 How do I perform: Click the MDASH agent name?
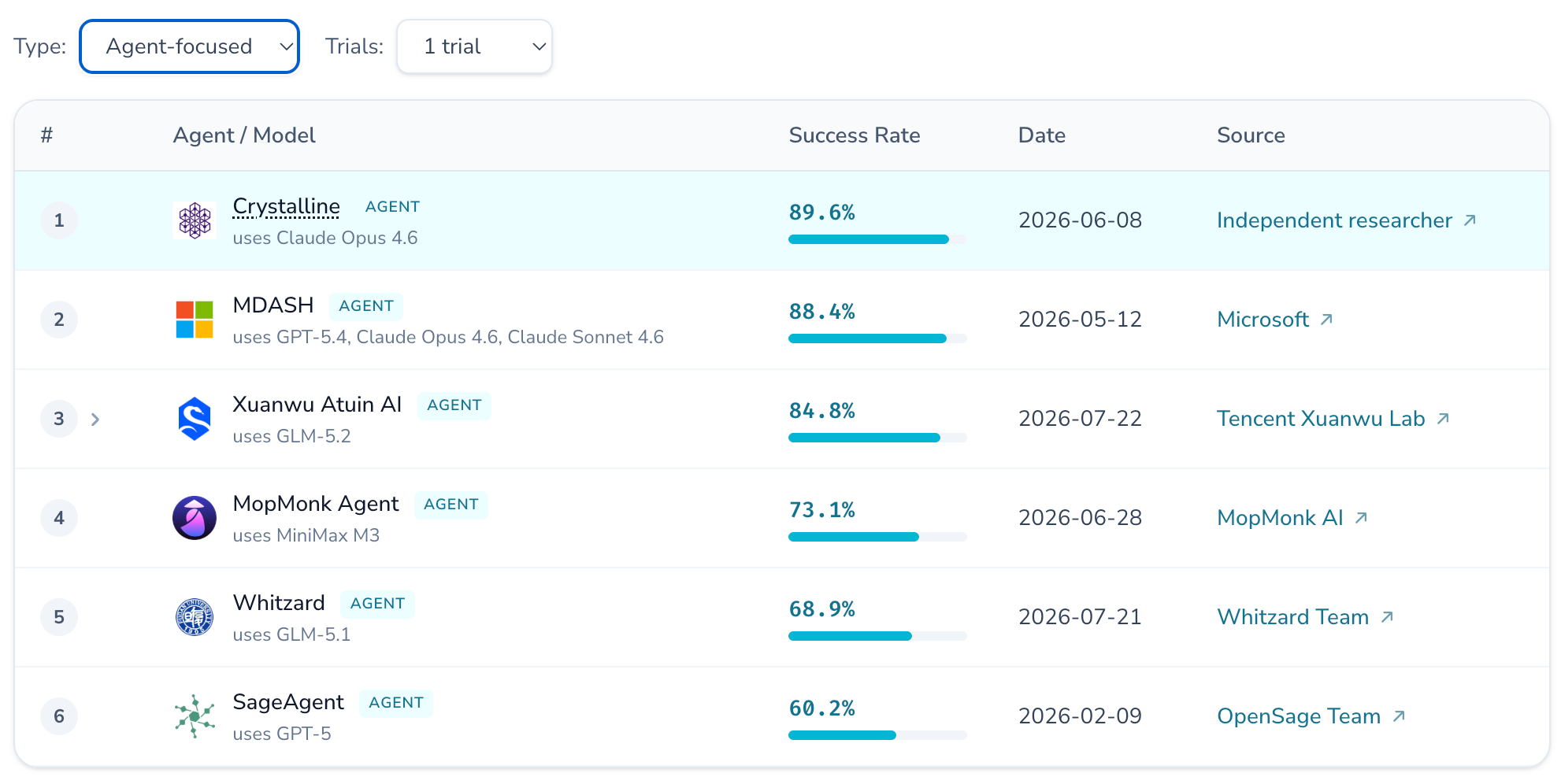273,305
